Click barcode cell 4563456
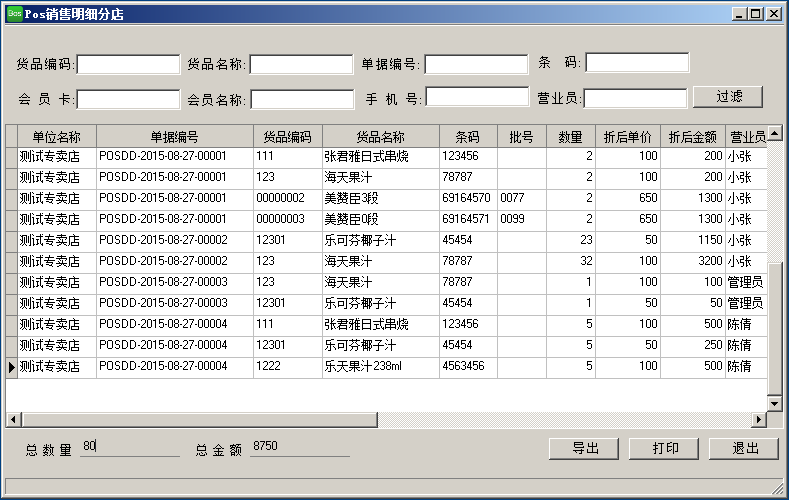 [x=468, y=366]
